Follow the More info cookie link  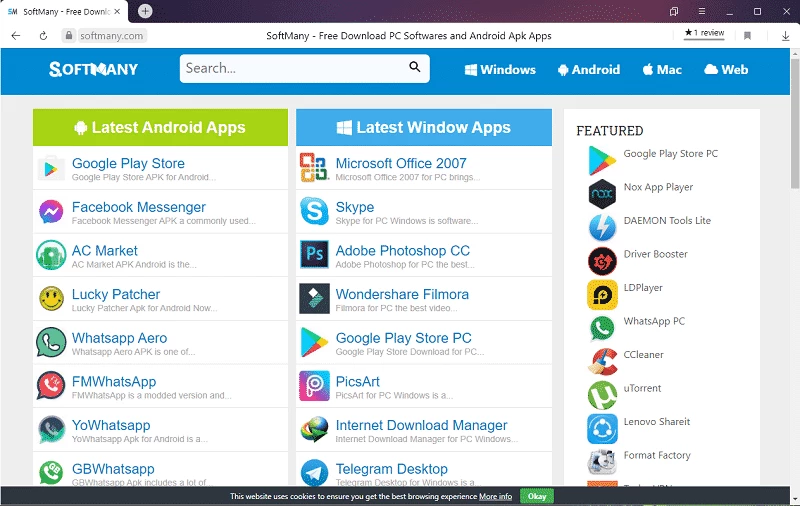pos(495,496)
